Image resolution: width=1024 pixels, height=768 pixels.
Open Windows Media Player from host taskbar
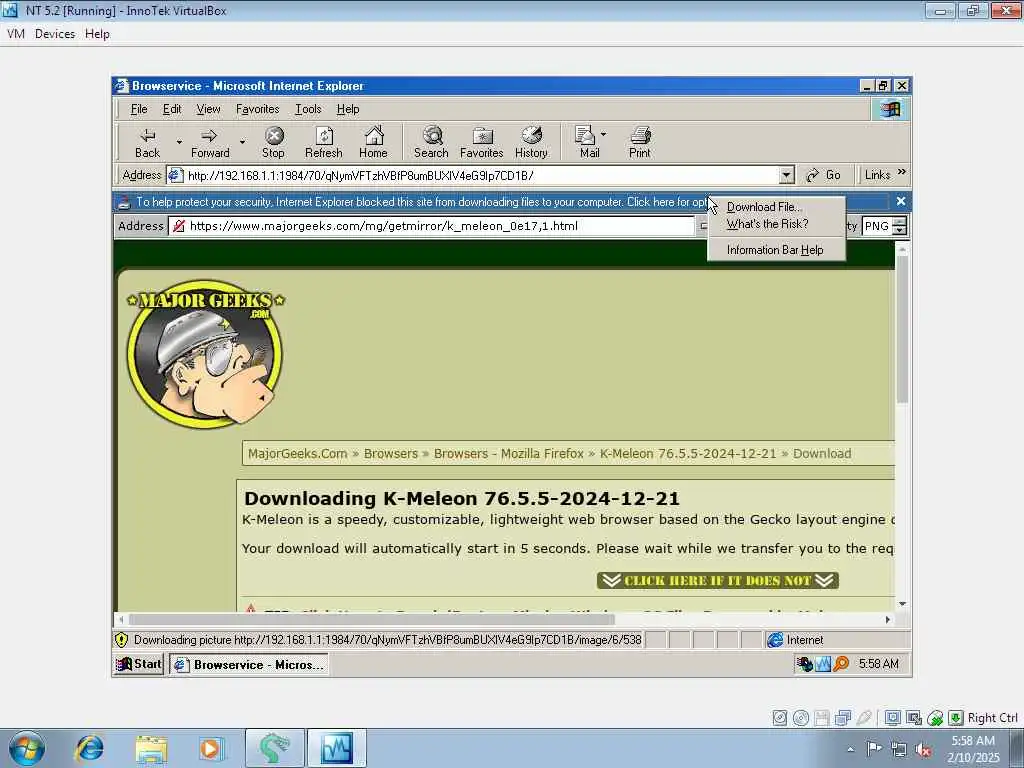(x=211, y=748)
